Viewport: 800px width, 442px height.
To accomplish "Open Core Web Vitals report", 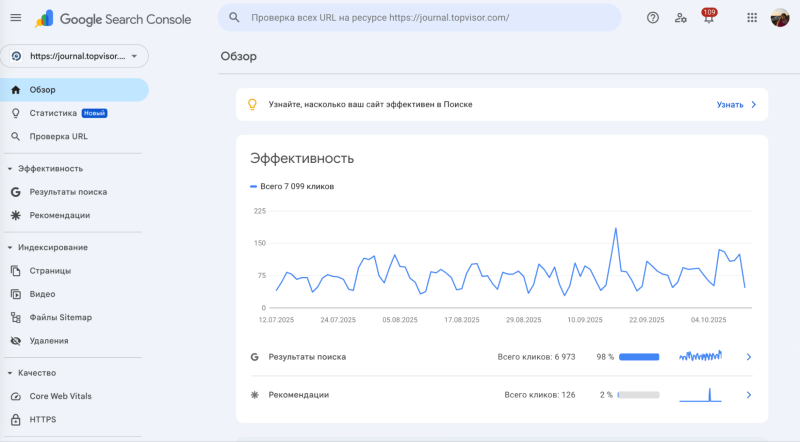I will click(61, 396).
